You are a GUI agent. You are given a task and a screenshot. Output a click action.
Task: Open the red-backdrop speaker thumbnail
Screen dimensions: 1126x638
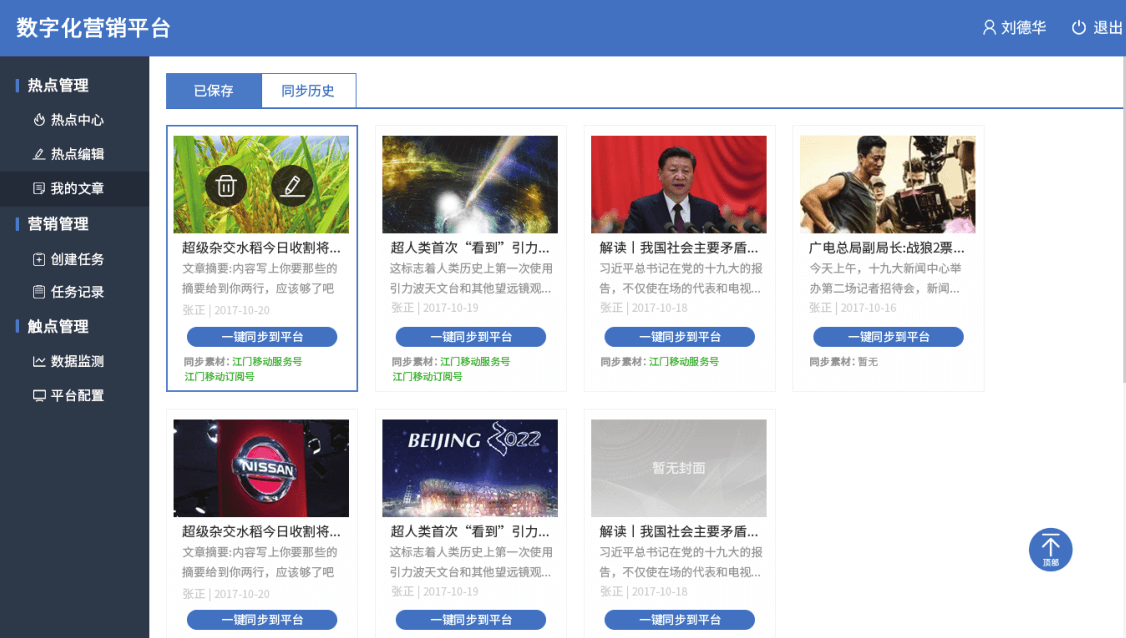[679, 185]
